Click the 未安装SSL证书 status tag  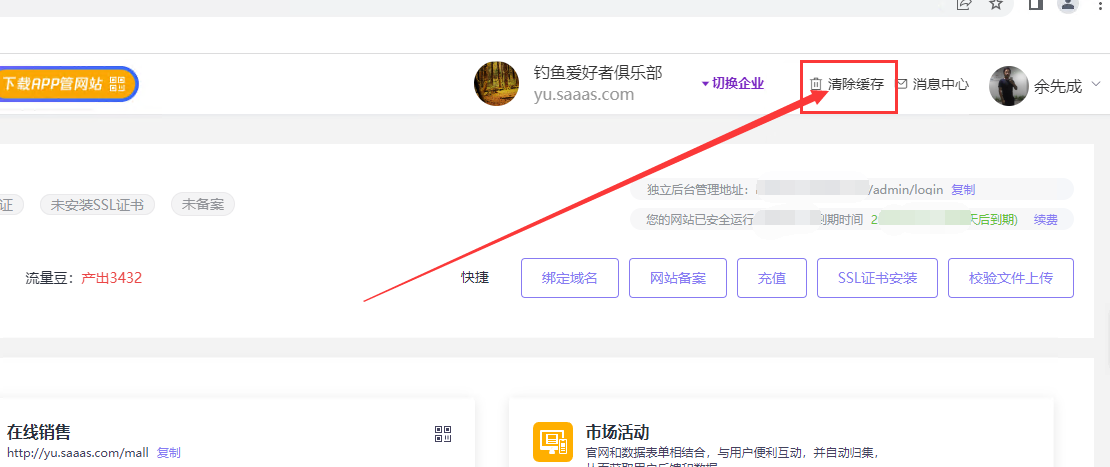98,205
